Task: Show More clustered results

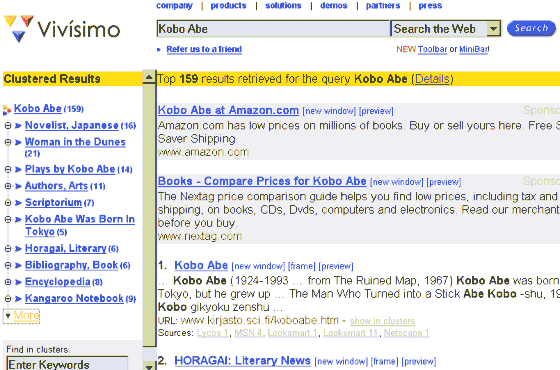Action: coord(22,316)
